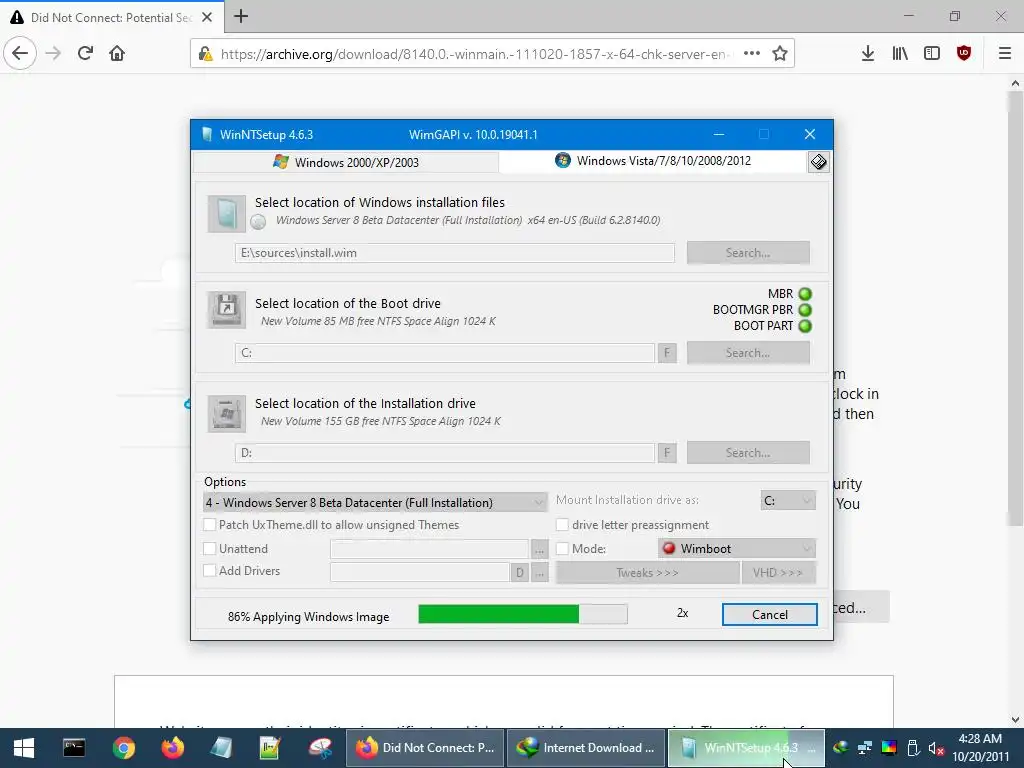
Task: Tick the Unattend checkbox
Action: (x=210, y=549)
